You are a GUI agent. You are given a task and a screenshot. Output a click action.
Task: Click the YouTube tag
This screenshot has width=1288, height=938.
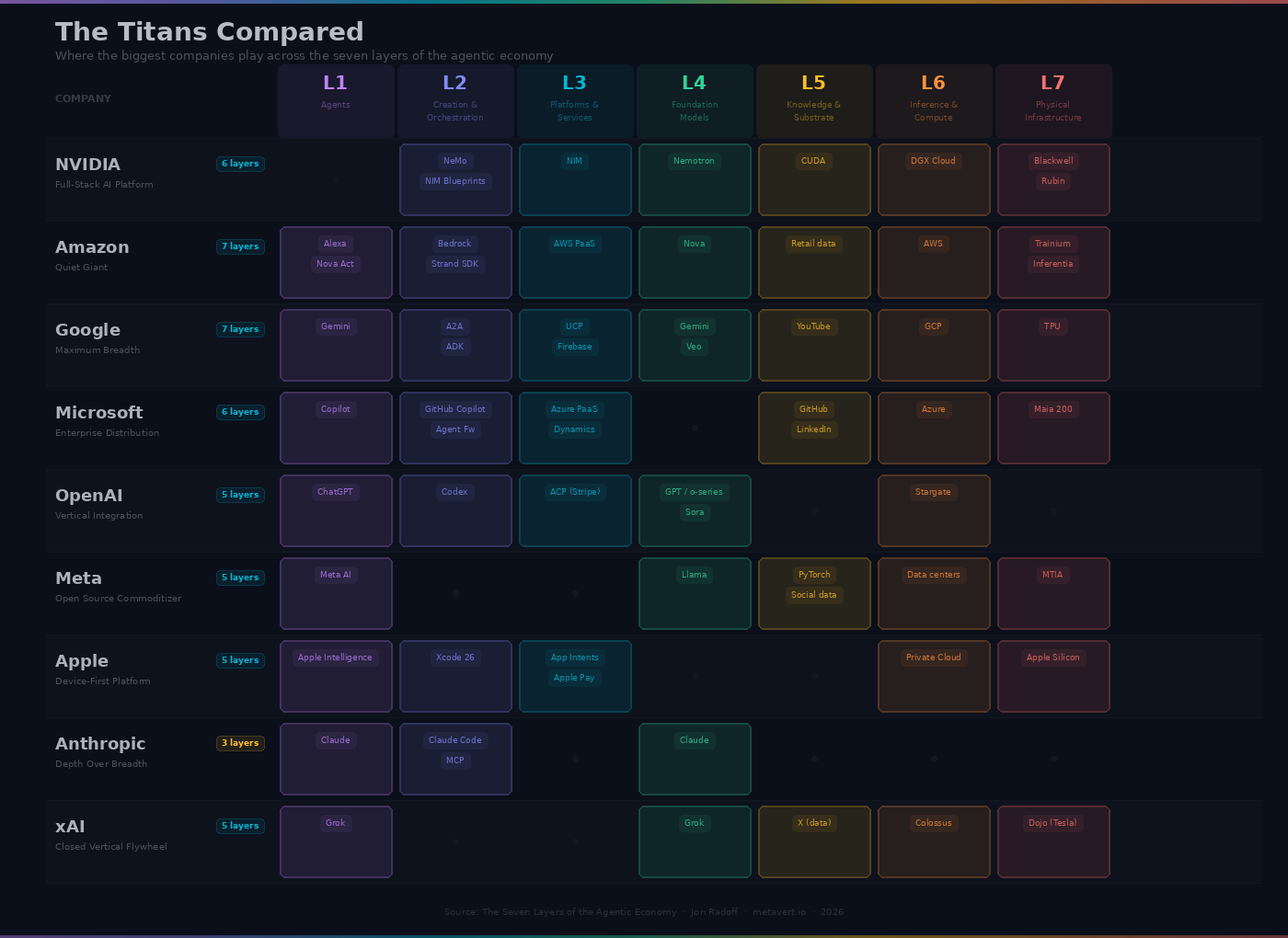(x=814, y=326)
